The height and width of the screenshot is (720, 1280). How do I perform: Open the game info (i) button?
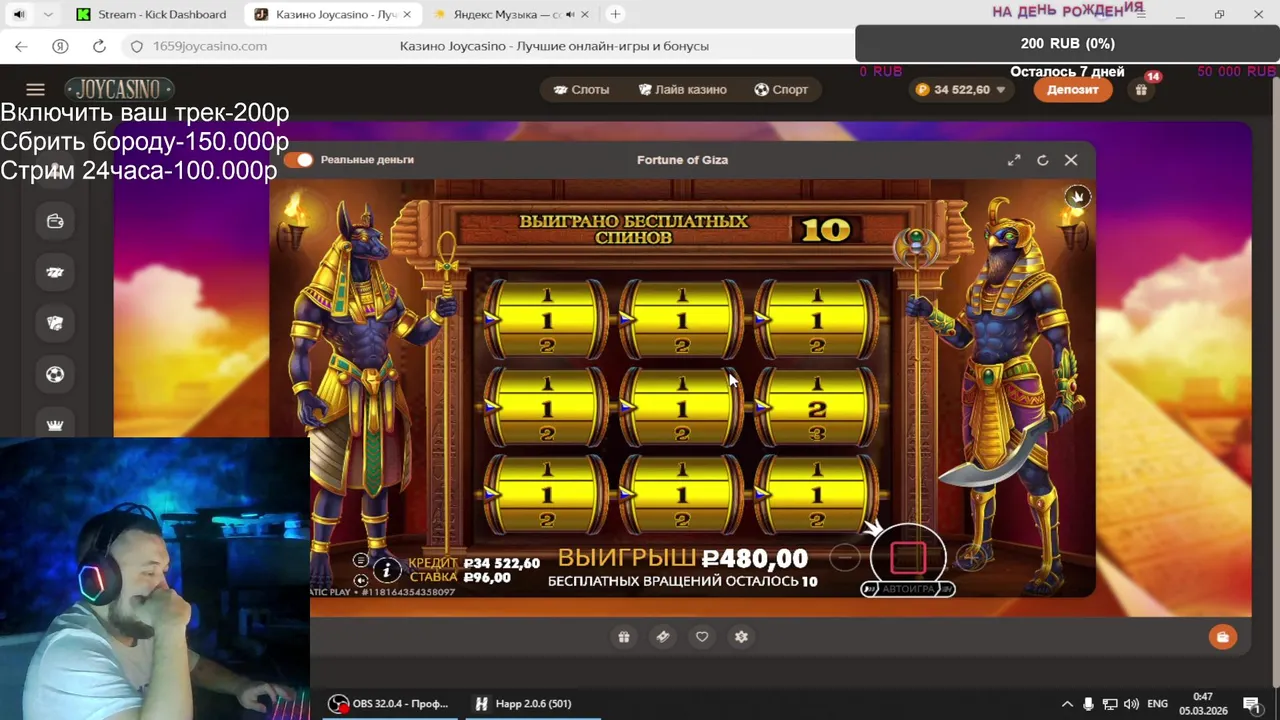(x=387, y=570)
